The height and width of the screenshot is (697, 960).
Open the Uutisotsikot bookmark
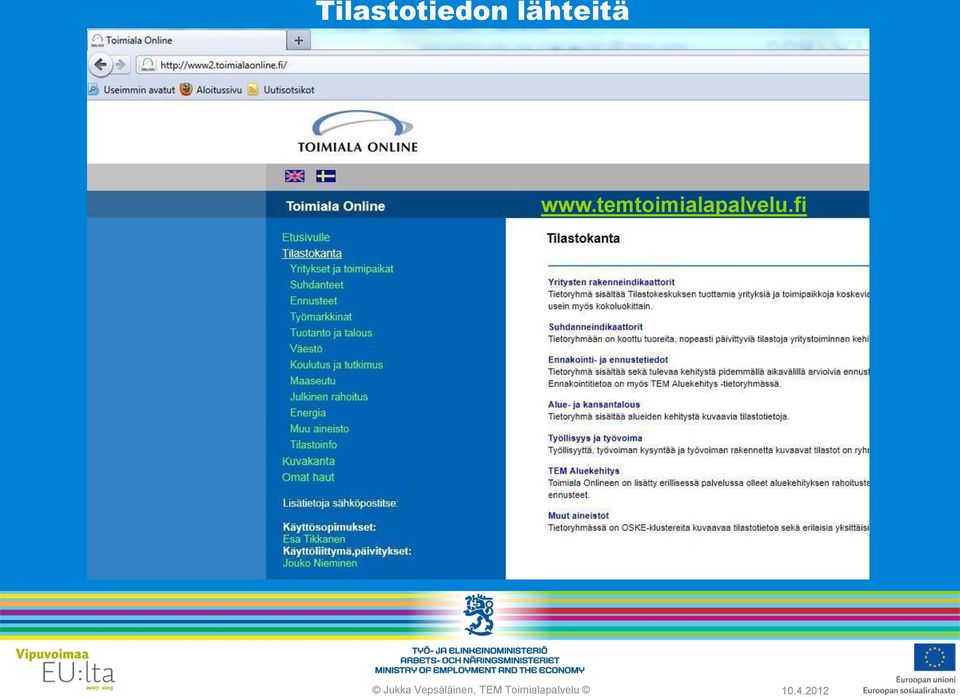pos(289,90)
